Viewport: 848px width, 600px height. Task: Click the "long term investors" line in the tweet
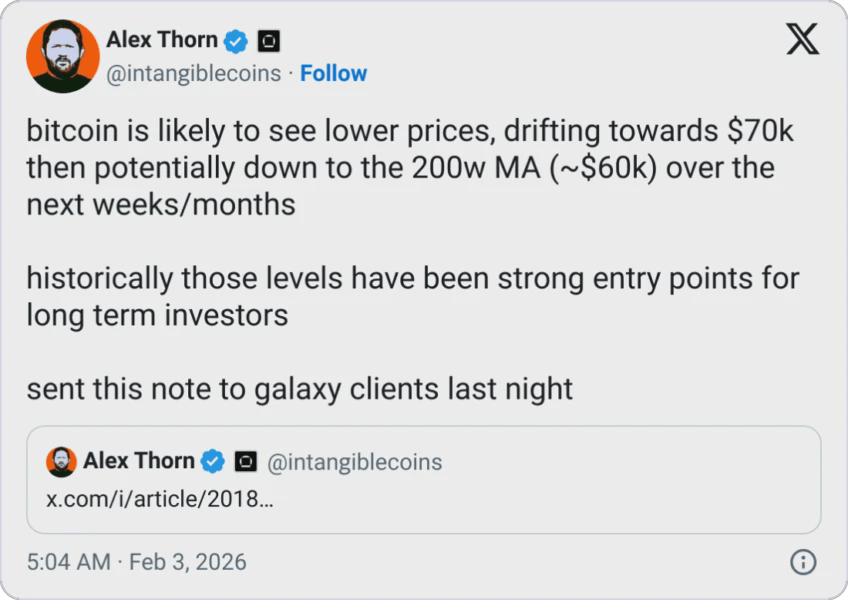click(x=157, y=315)
